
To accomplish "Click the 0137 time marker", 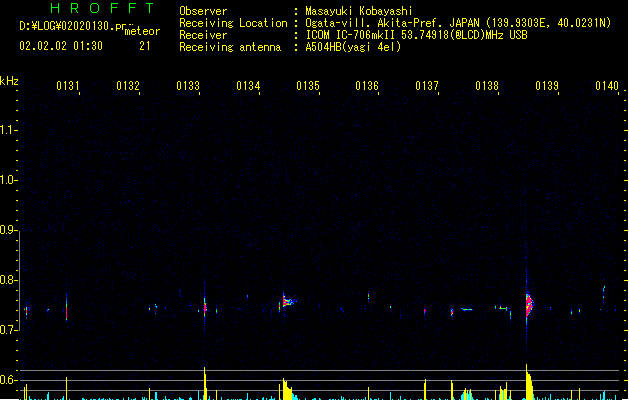I will (427, 86).
